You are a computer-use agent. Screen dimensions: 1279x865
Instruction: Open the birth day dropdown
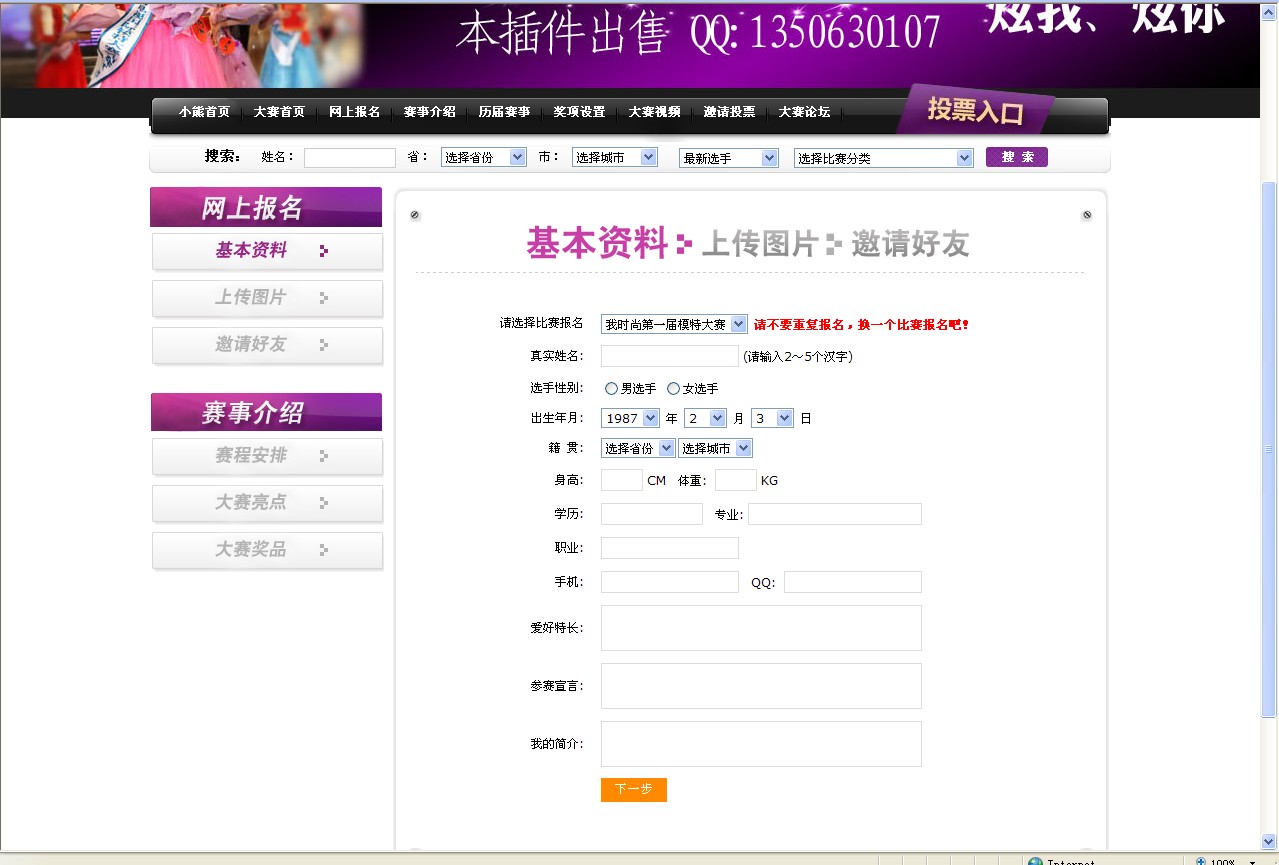[772, 418]
